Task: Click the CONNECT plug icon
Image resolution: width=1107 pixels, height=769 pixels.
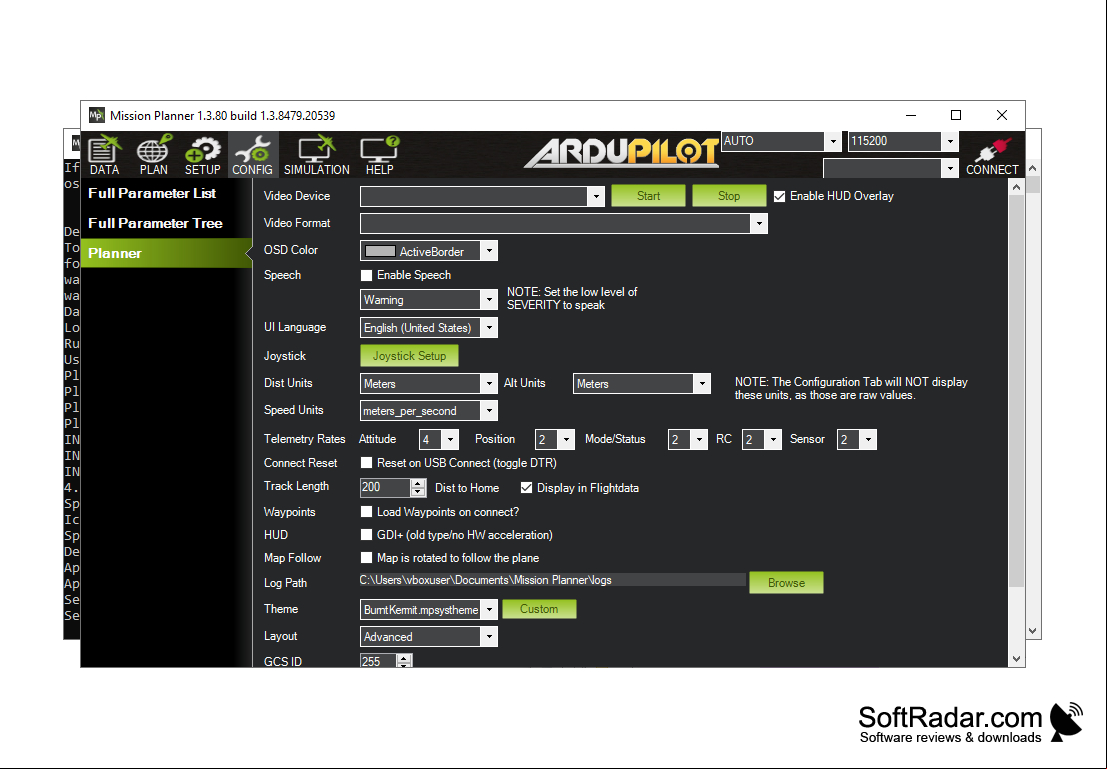Action: click(992, 155)
